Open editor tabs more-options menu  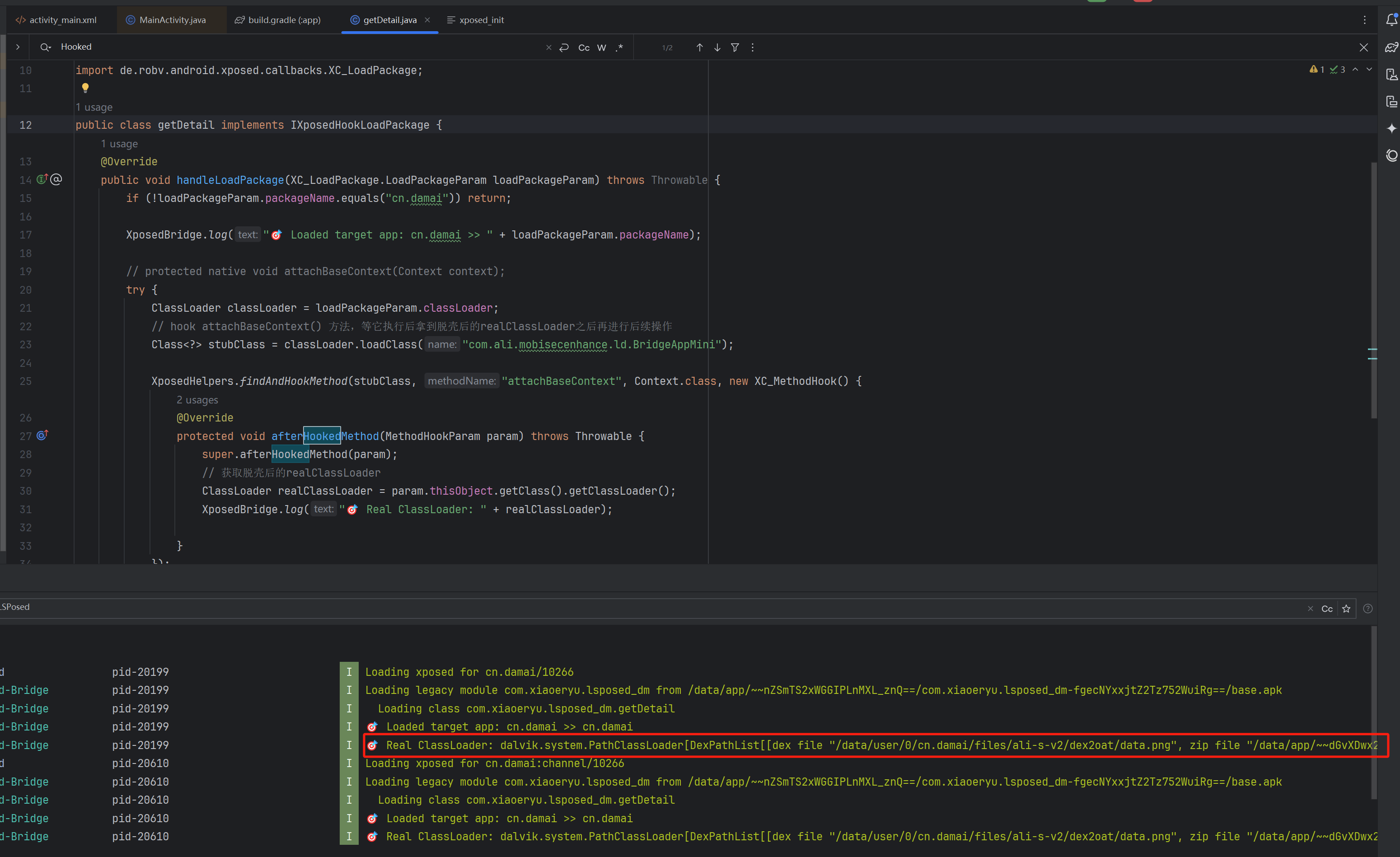[1364, 20]
